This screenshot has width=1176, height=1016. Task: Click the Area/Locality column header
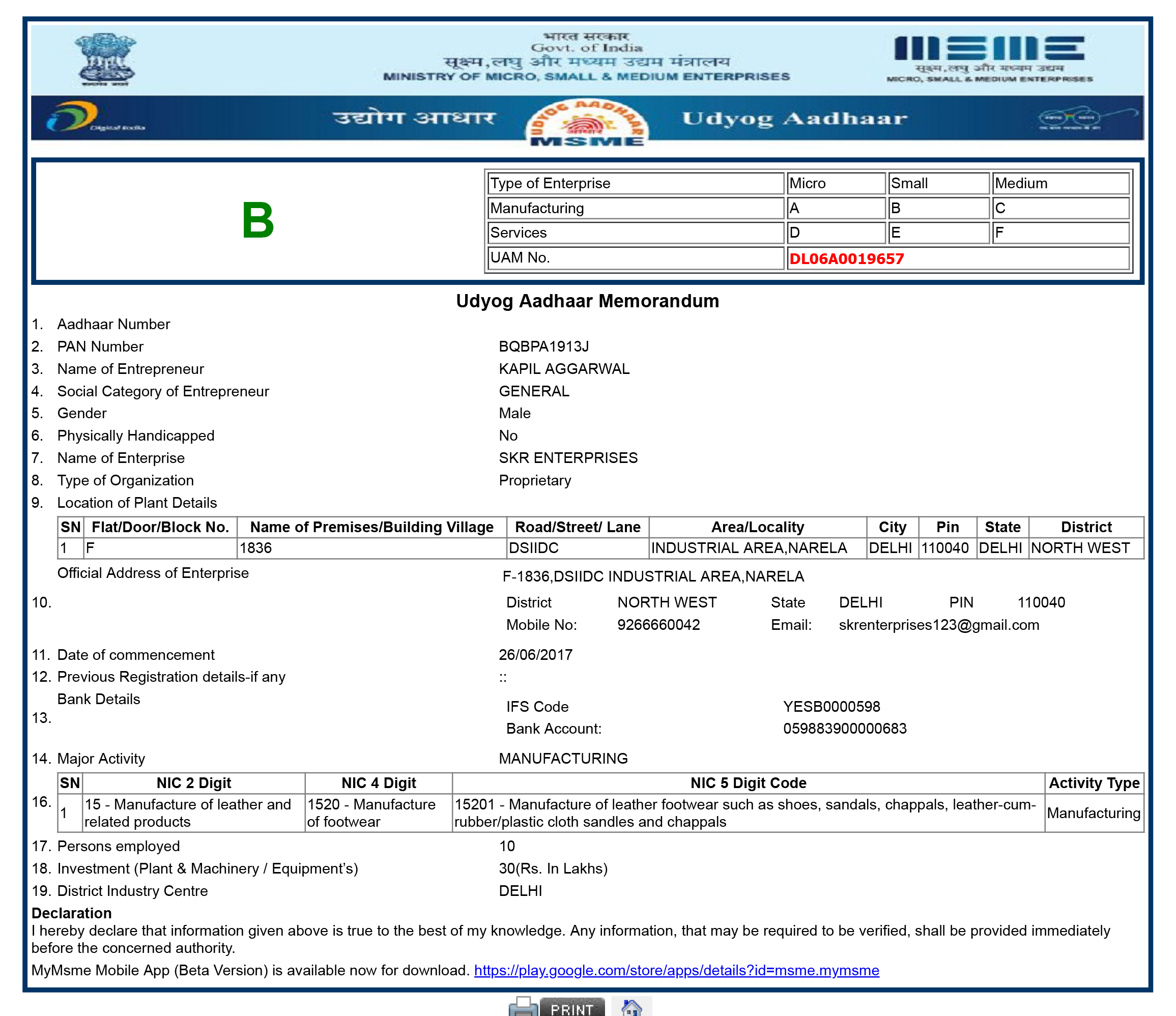pyautogui.click(x=758, y=527)
